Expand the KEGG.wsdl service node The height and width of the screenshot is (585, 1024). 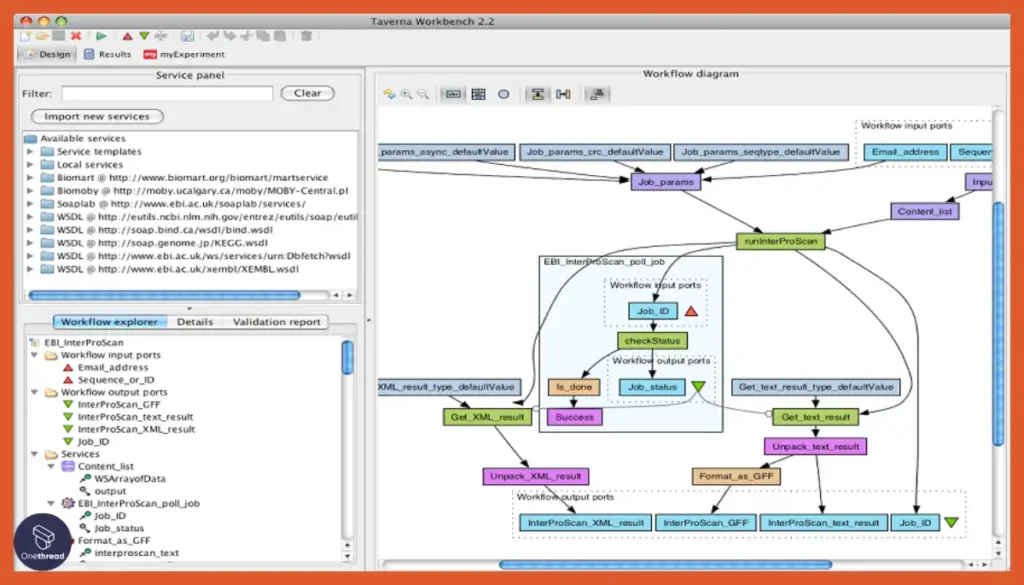[x=30, y=243]
